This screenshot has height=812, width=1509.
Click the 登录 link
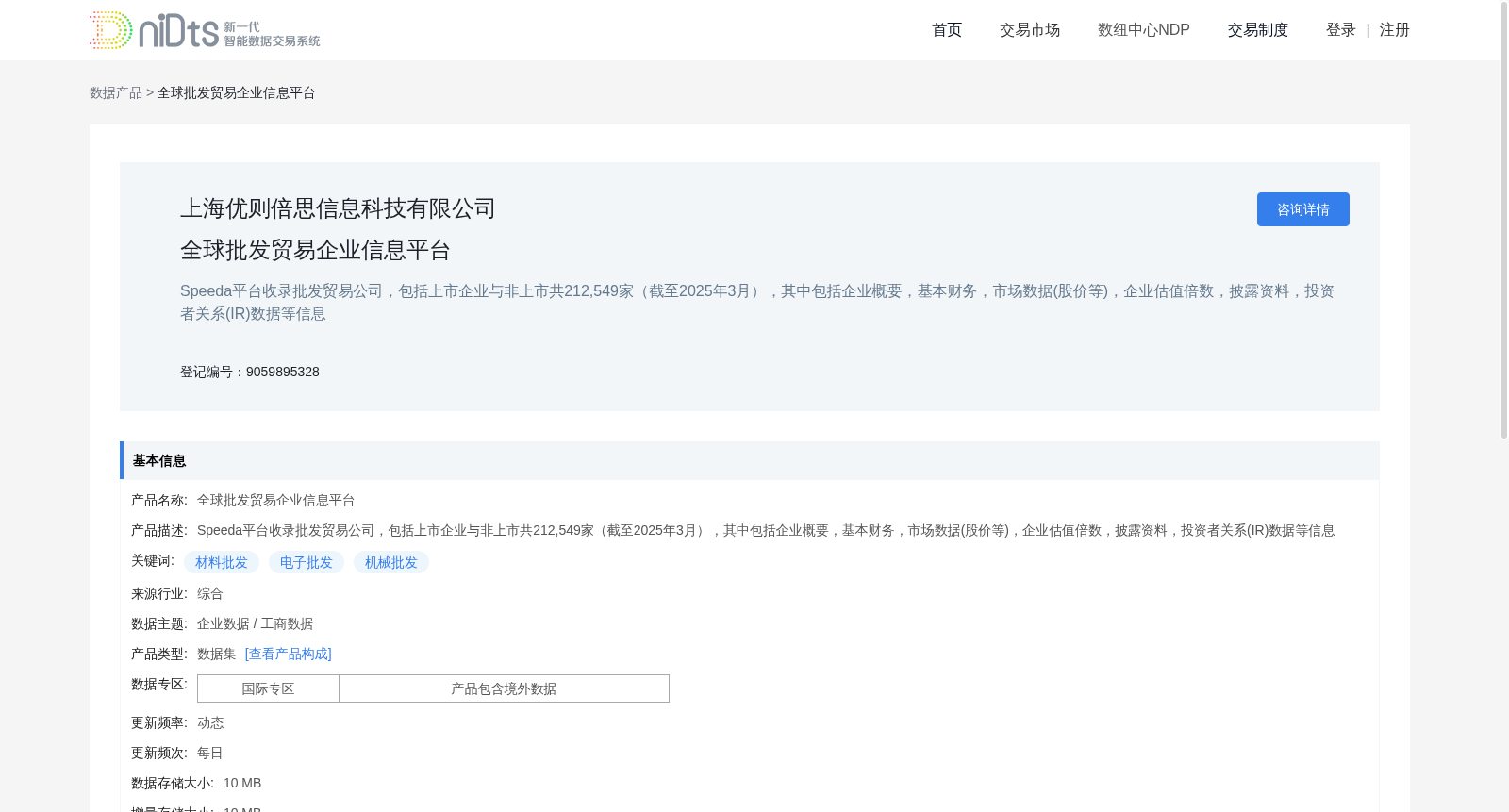point(1341,30)
